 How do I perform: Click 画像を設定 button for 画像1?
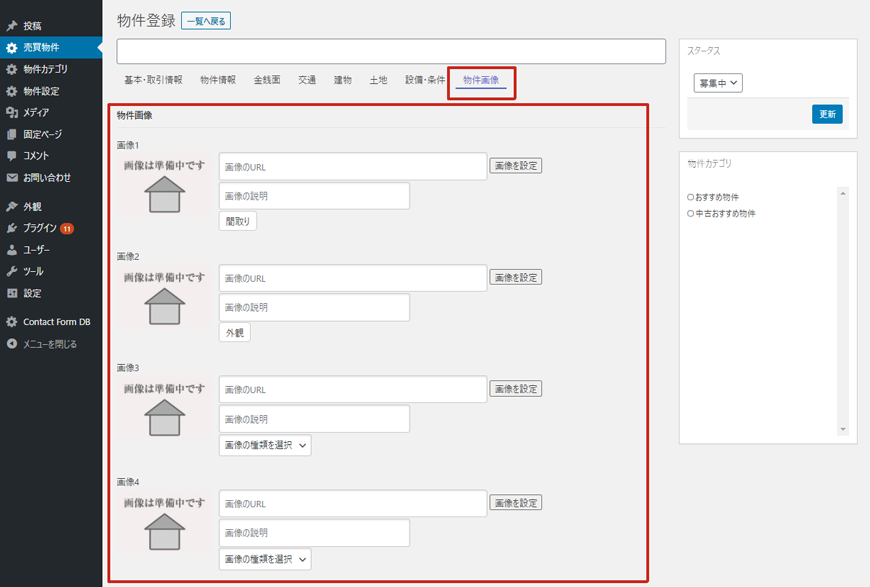516,166
